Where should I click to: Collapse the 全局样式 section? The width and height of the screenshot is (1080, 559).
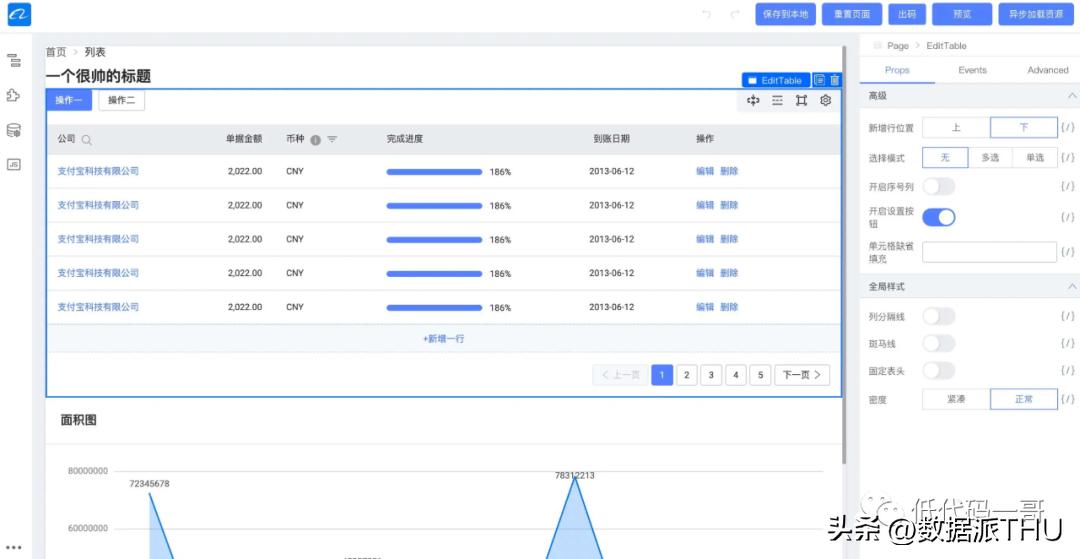(1072, 287)
